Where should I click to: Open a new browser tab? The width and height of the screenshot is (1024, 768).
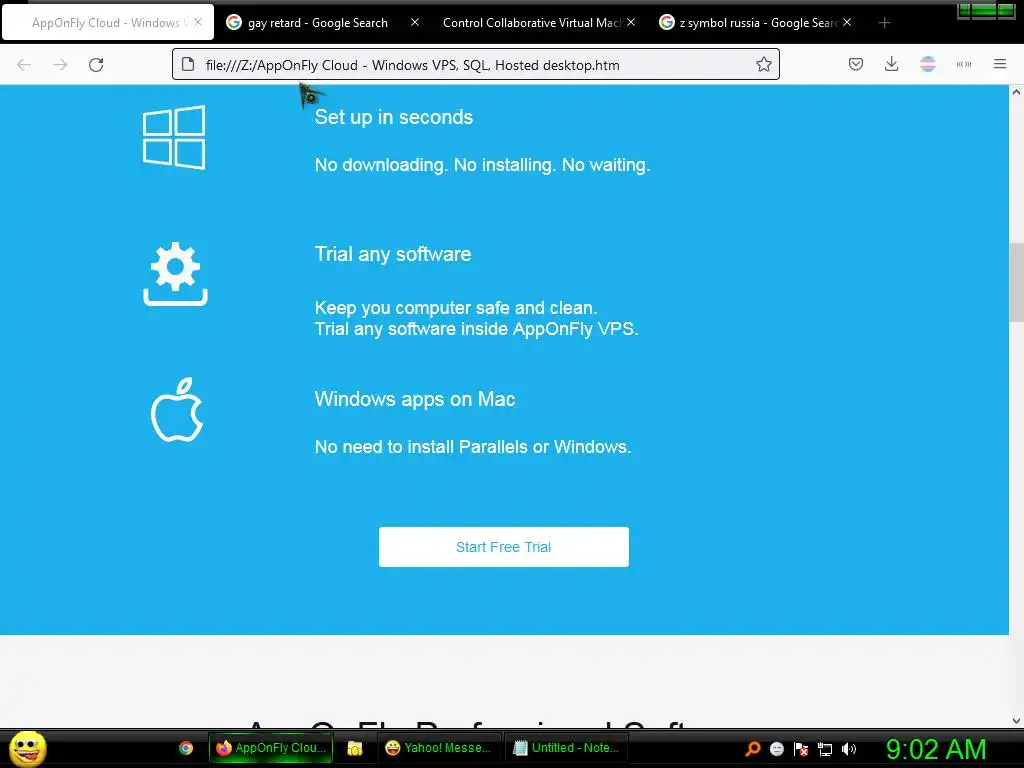(884, 23)
